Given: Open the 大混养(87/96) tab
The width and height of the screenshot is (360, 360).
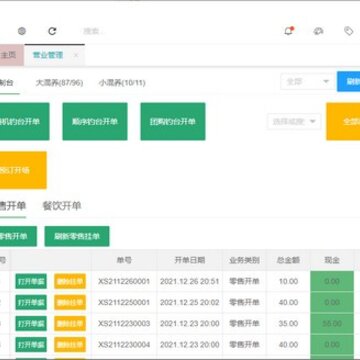Looking at the screenshot, I should click(59, 83).
